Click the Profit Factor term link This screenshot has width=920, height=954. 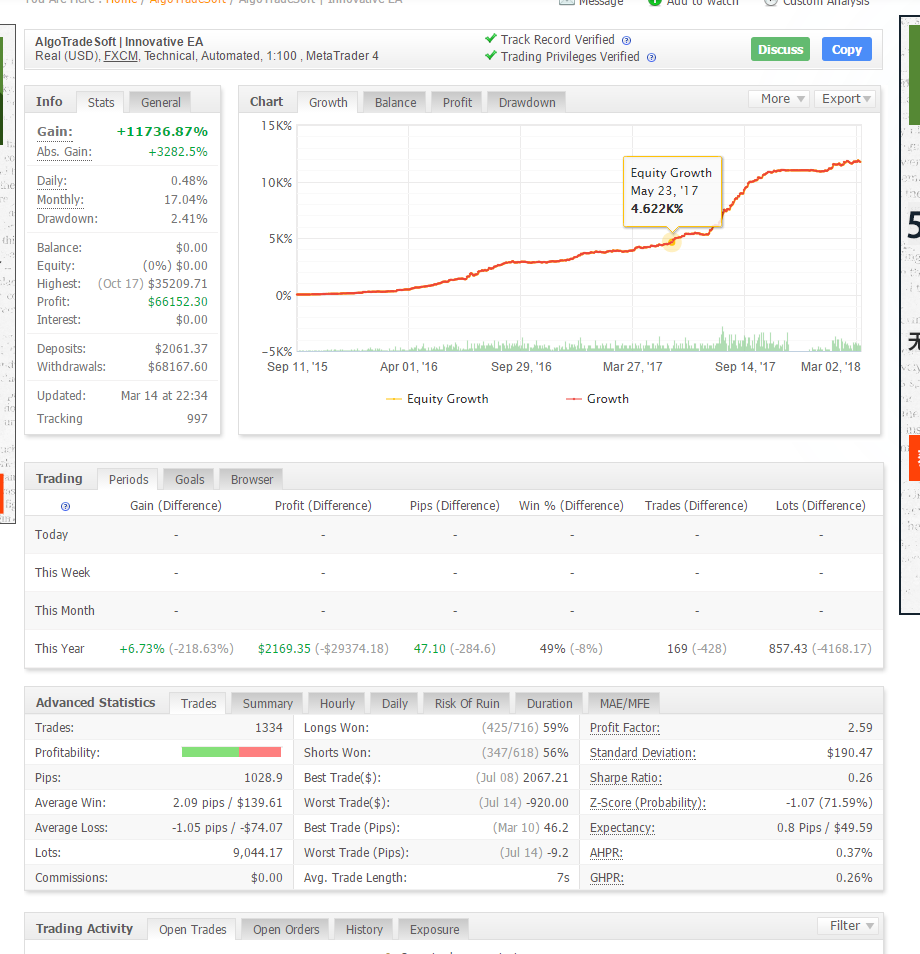tap(624, 728)
